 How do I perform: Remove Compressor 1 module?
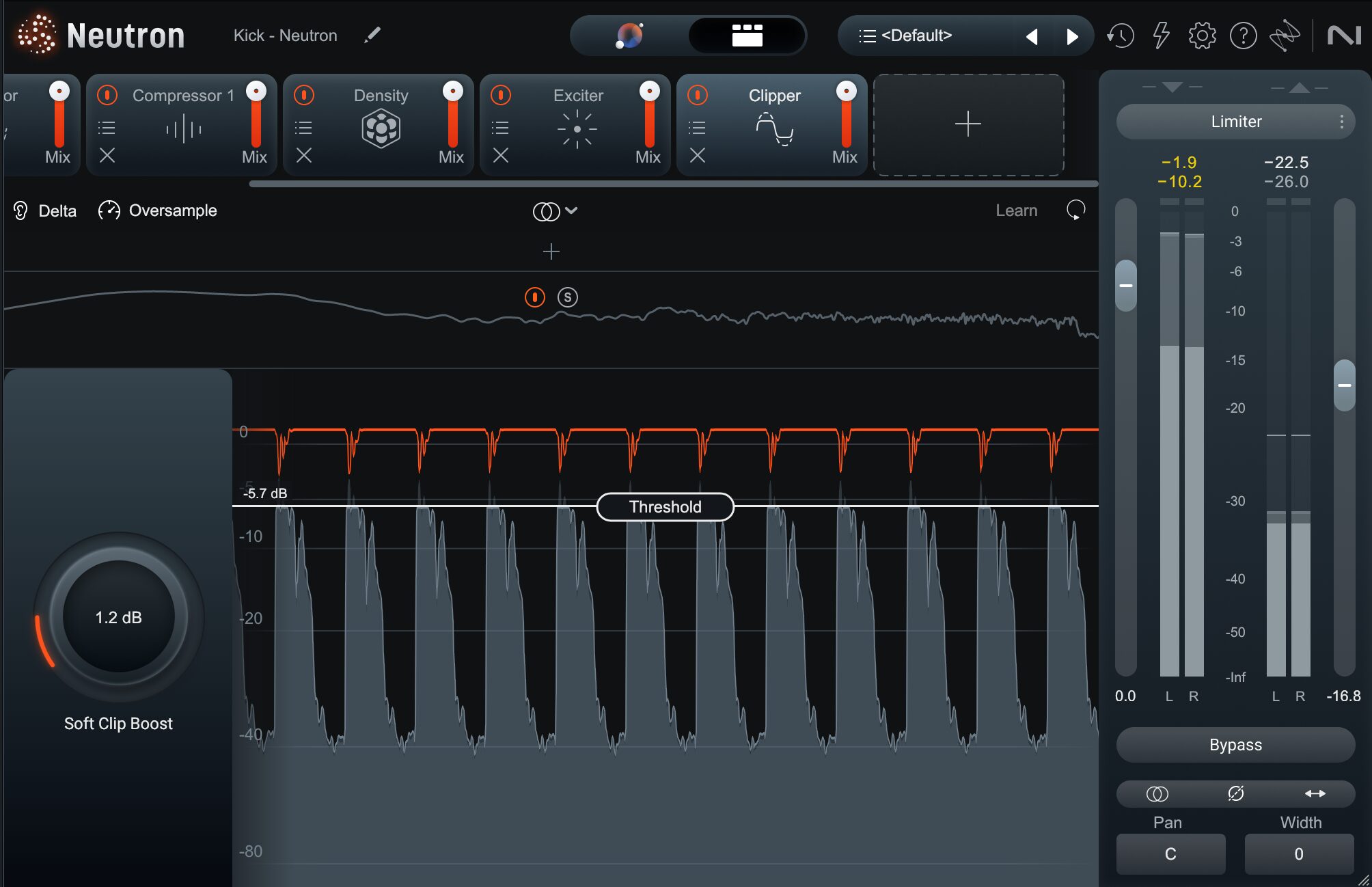[x=107, y=156]
